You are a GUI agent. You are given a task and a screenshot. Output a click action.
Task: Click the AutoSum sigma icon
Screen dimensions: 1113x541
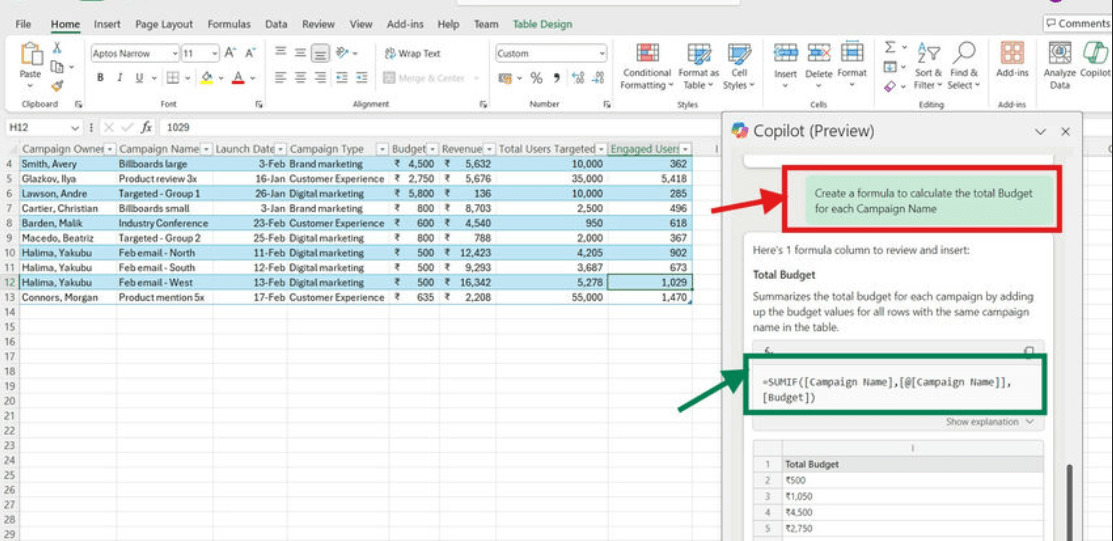pyautogui.click(x=890, y=47)
